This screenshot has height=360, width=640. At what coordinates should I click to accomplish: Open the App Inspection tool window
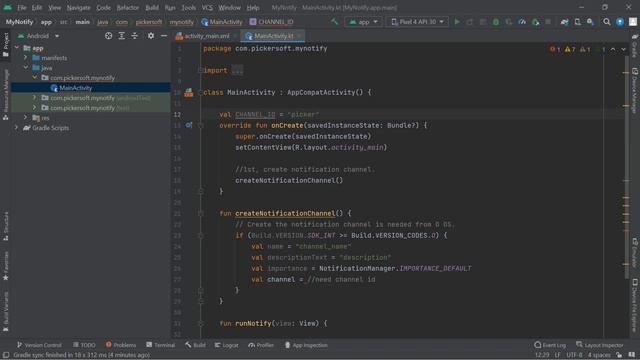tap(306, 345)
